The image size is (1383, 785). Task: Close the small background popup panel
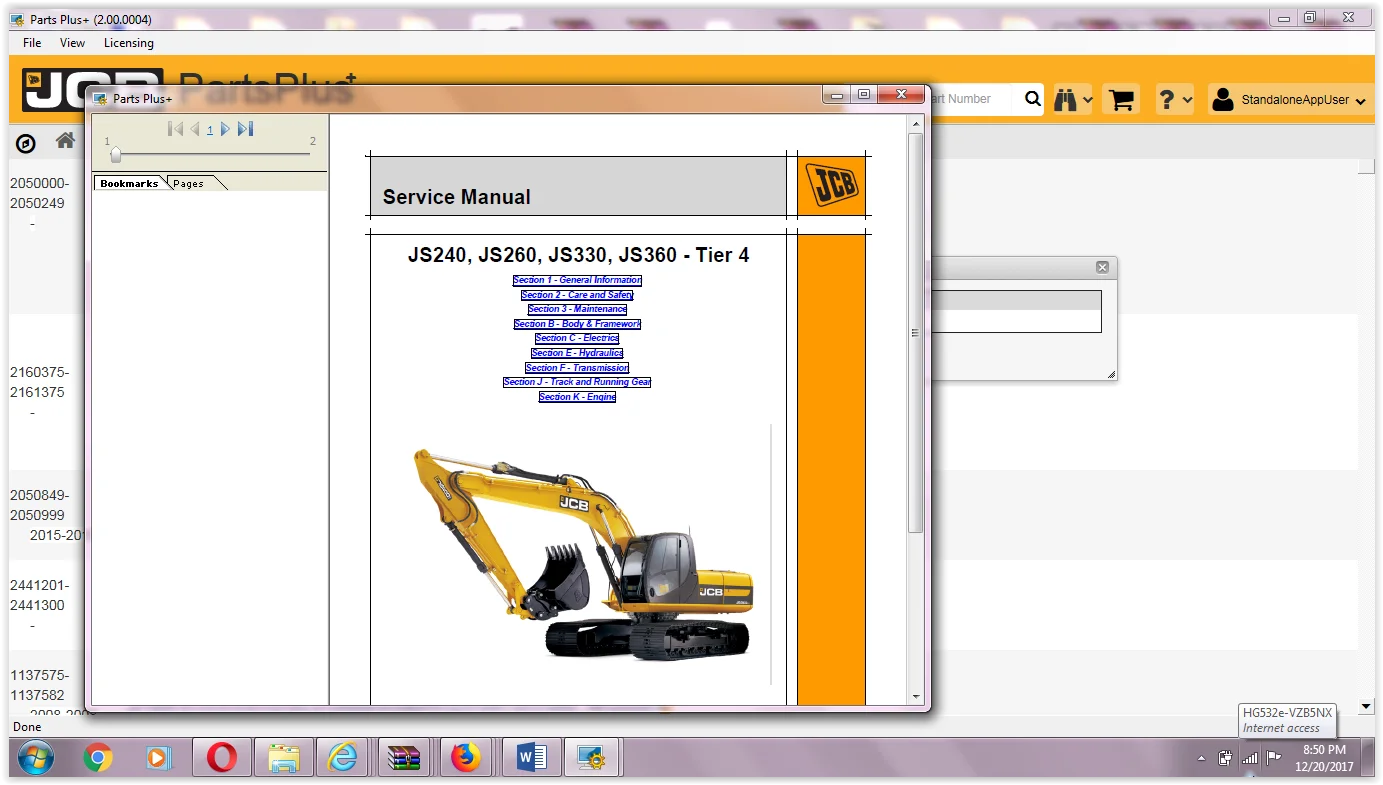point(1102,267)
